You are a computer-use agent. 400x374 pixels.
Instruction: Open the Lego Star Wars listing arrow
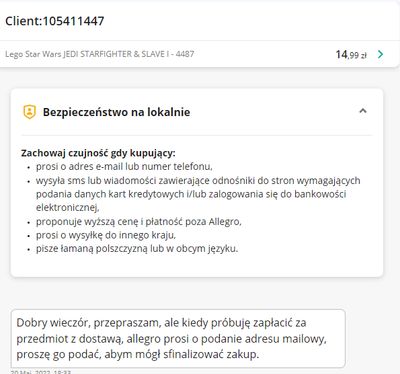coord(380,54)
